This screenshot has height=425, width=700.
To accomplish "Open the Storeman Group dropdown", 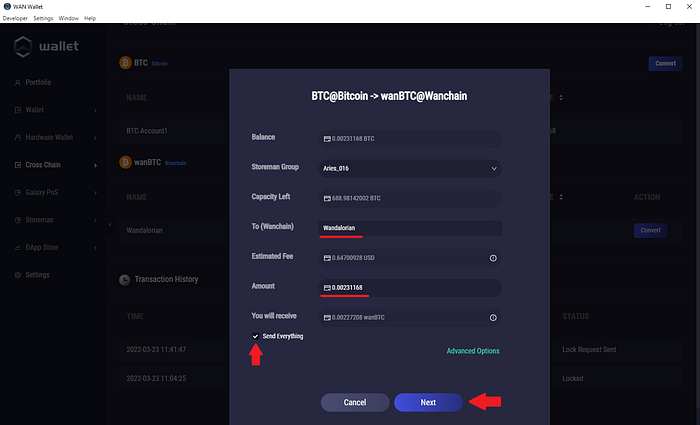I will click(408, 168).
